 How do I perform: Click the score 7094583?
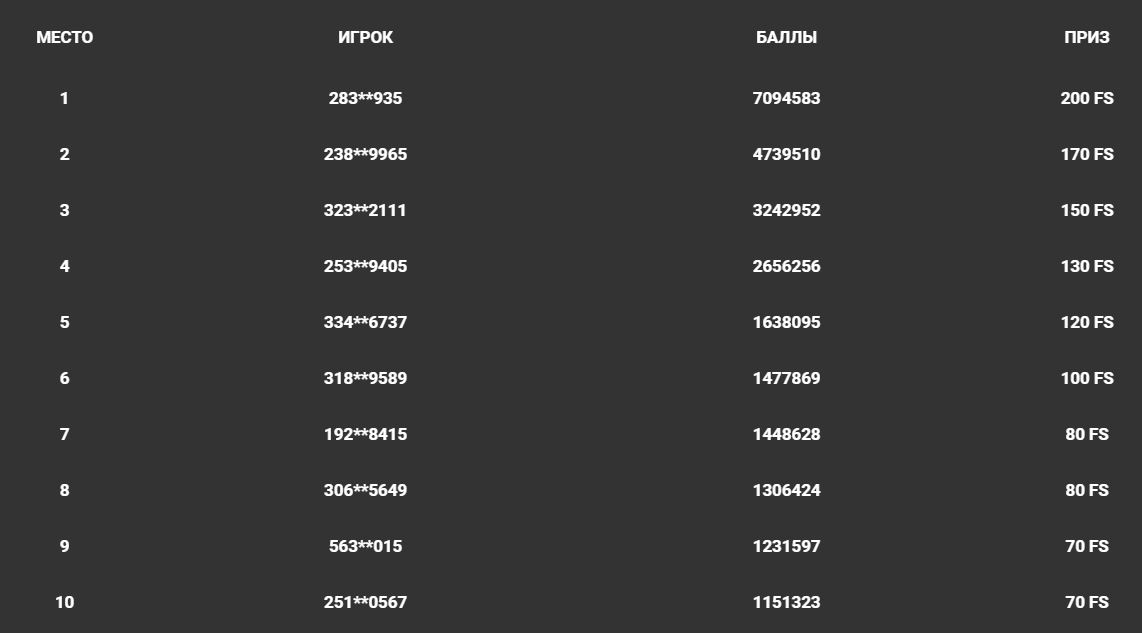tap(786, 99)
